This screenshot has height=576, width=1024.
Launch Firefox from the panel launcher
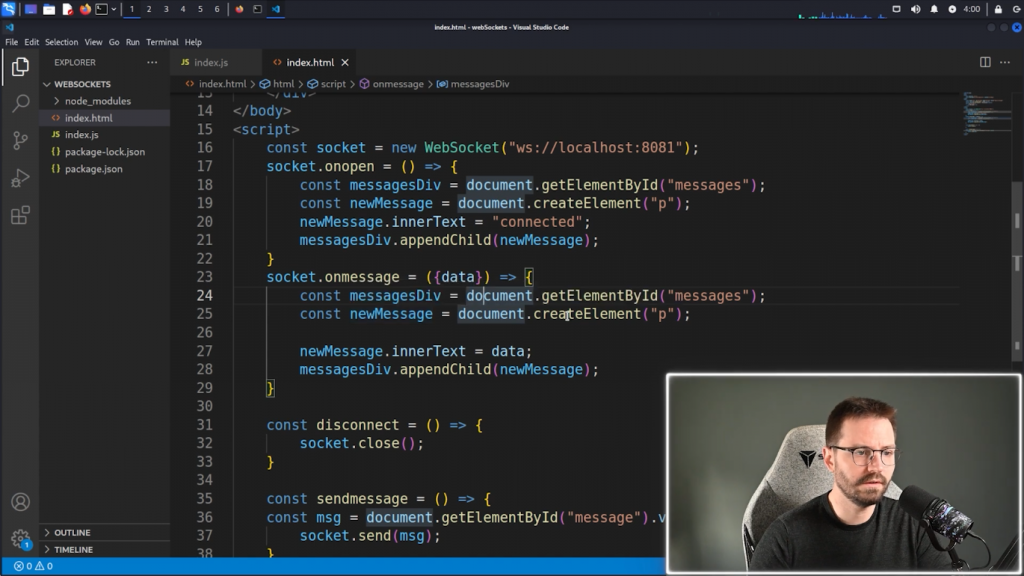[x=85, y=9]
